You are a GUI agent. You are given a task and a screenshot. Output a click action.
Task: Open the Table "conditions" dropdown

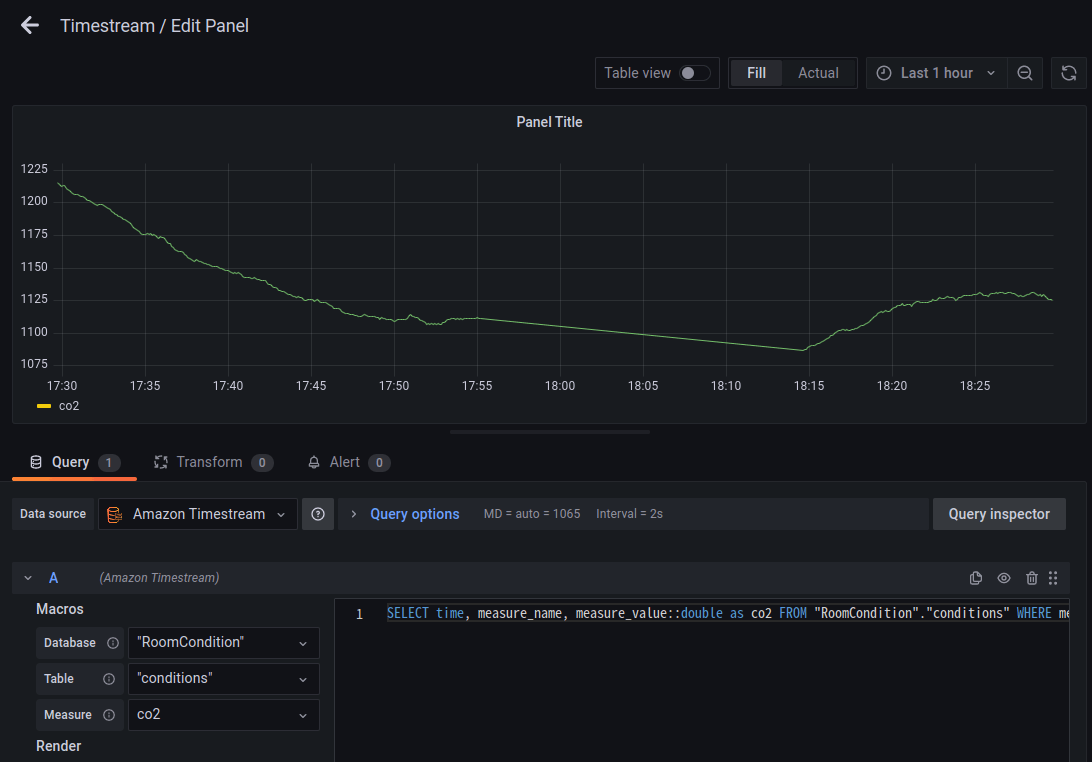[x=224, y=679]
